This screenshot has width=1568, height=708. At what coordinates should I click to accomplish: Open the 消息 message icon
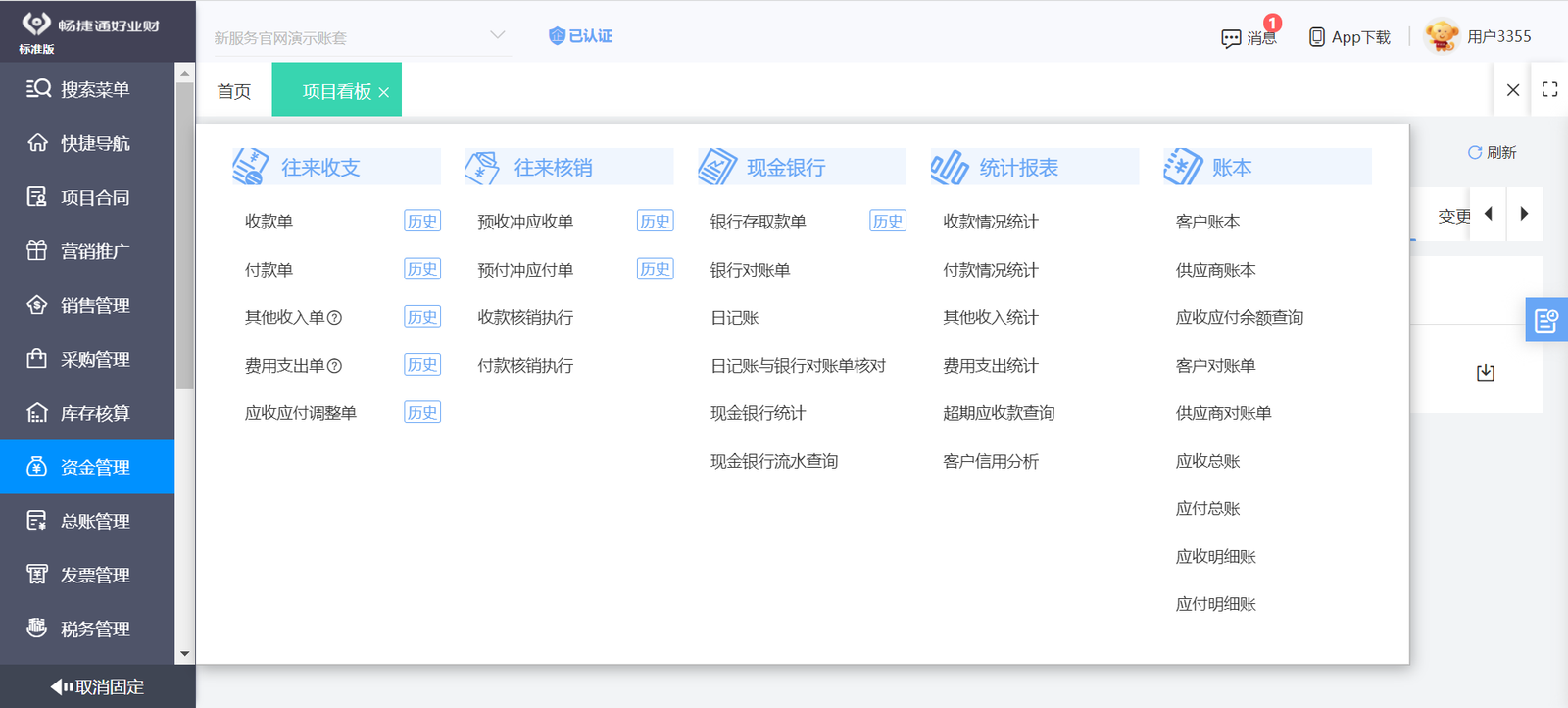(1231, 38)
